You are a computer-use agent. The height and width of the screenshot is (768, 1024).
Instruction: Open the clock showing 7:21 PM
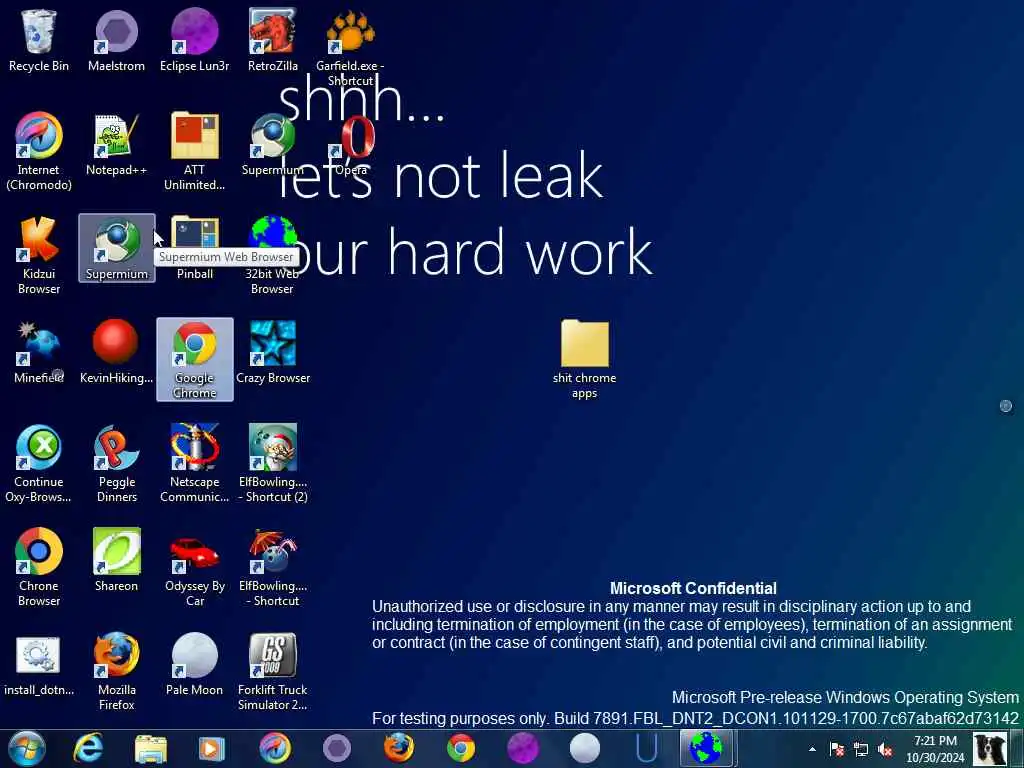tap(935, 749)
